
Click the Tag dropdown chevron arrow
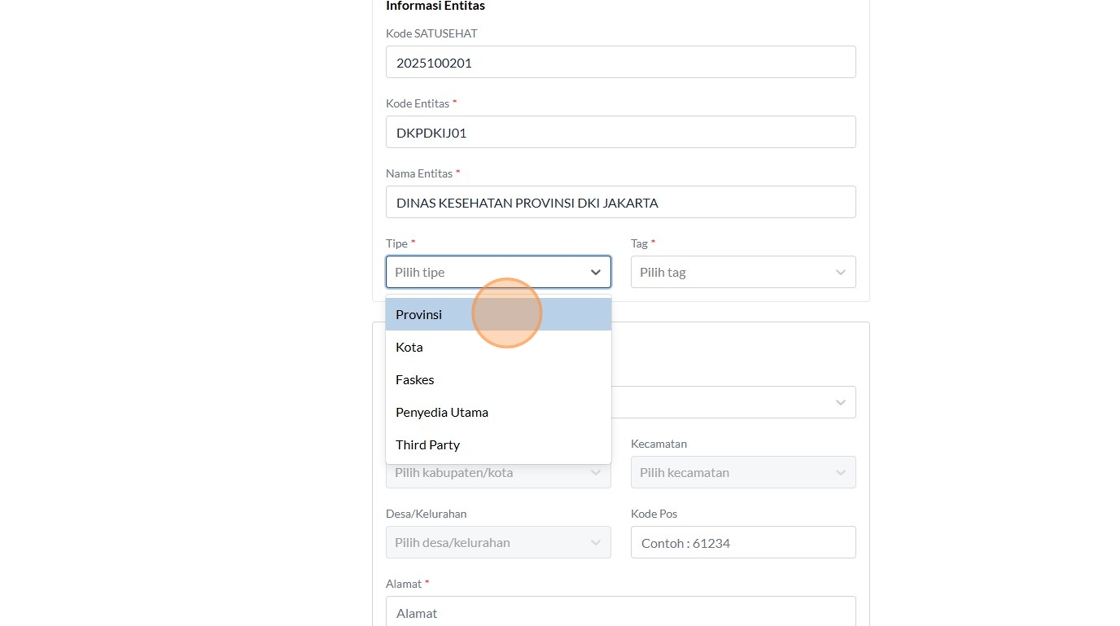point(840,272)
